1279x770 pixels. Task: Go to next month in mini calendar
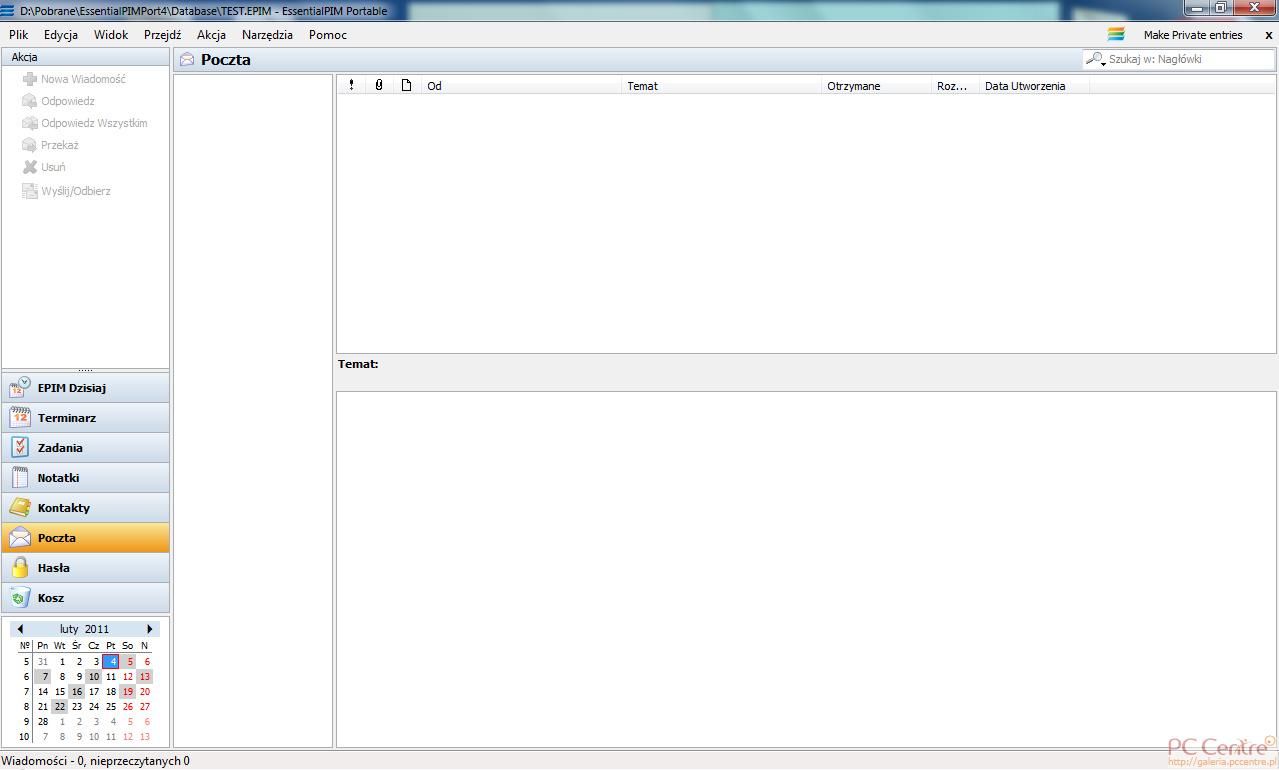150,629
